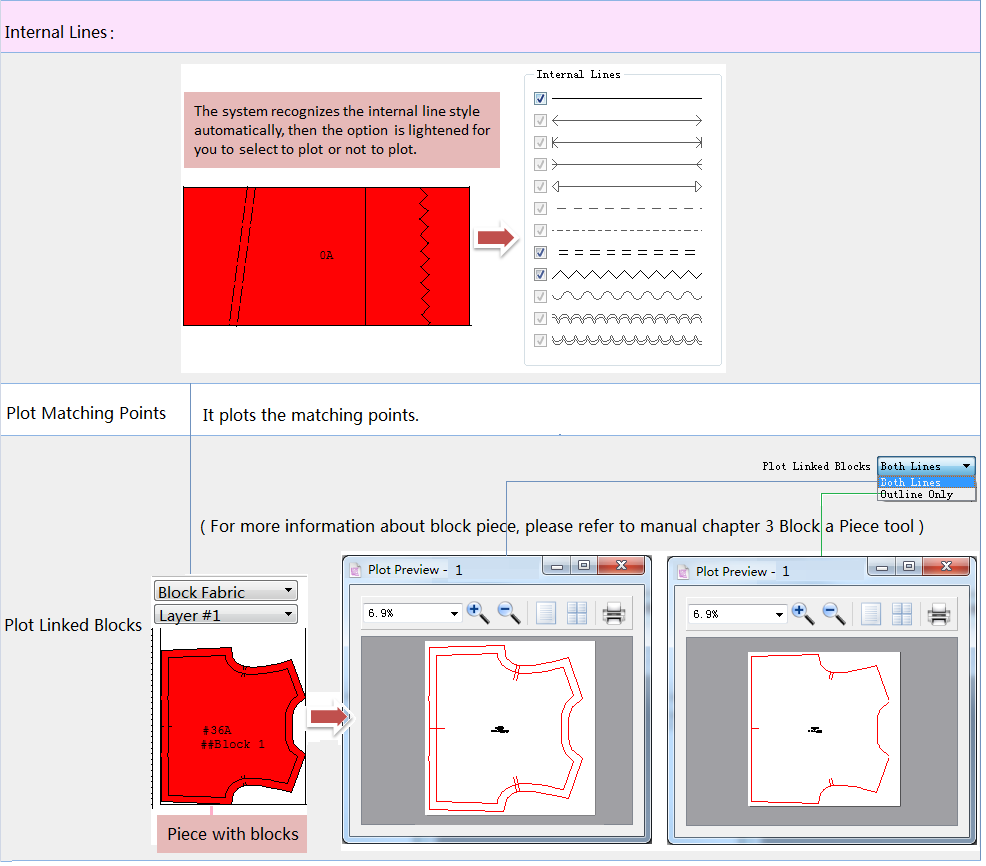Click the red piece labeled #36A Block 1
Image resolution: width=986 pixels, height=866 pixels.
(225, 725)
